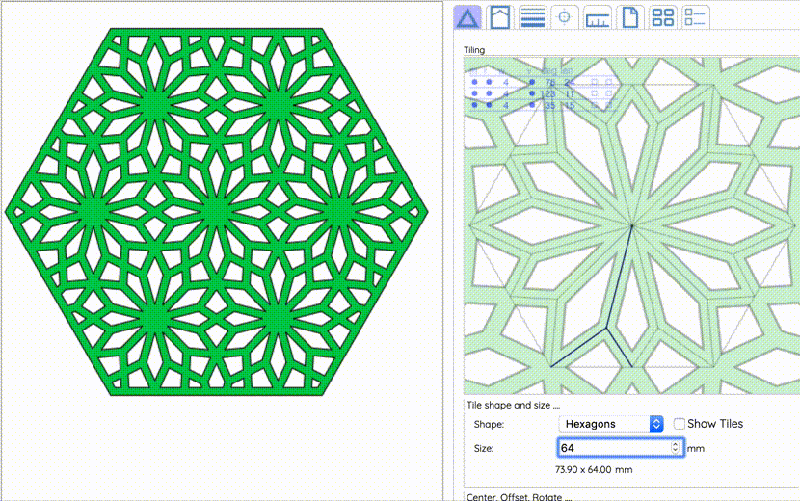Screen dimensions: 800x501
Task: Click the Size field stepper arrows
Action: click(677, 448)
